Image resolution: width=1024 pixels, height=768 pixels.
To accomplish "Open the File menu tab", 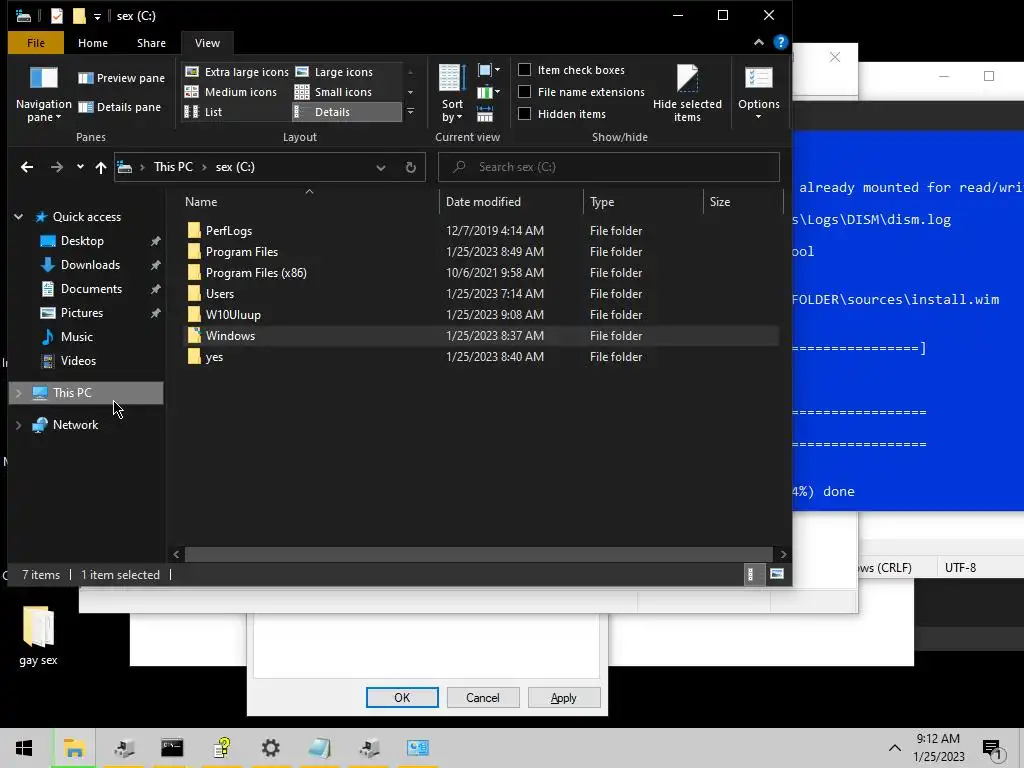I will click(x=36, y=43).
